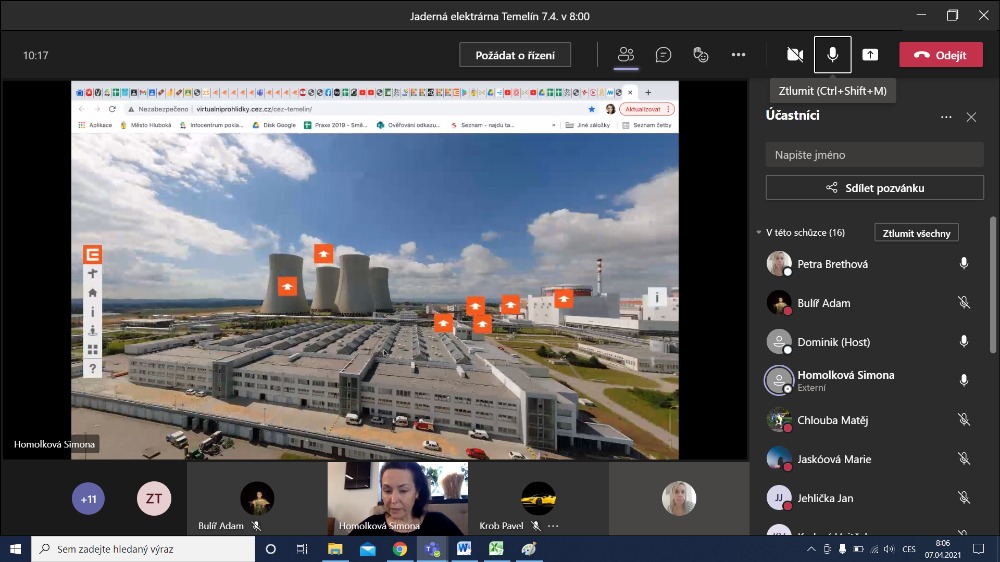Toggle the camera off/on
This screenshot has height=562, width=1000.
click(795, 55)
